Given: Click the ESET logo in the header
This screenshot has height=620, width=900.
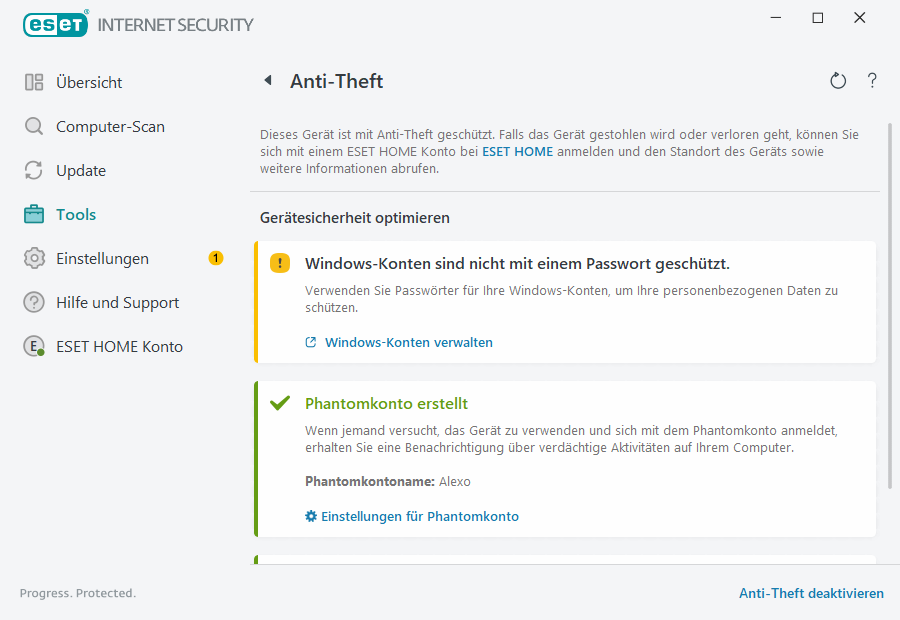Looking at the screenshot, I should pyautogui.click(x=55, y=24).
